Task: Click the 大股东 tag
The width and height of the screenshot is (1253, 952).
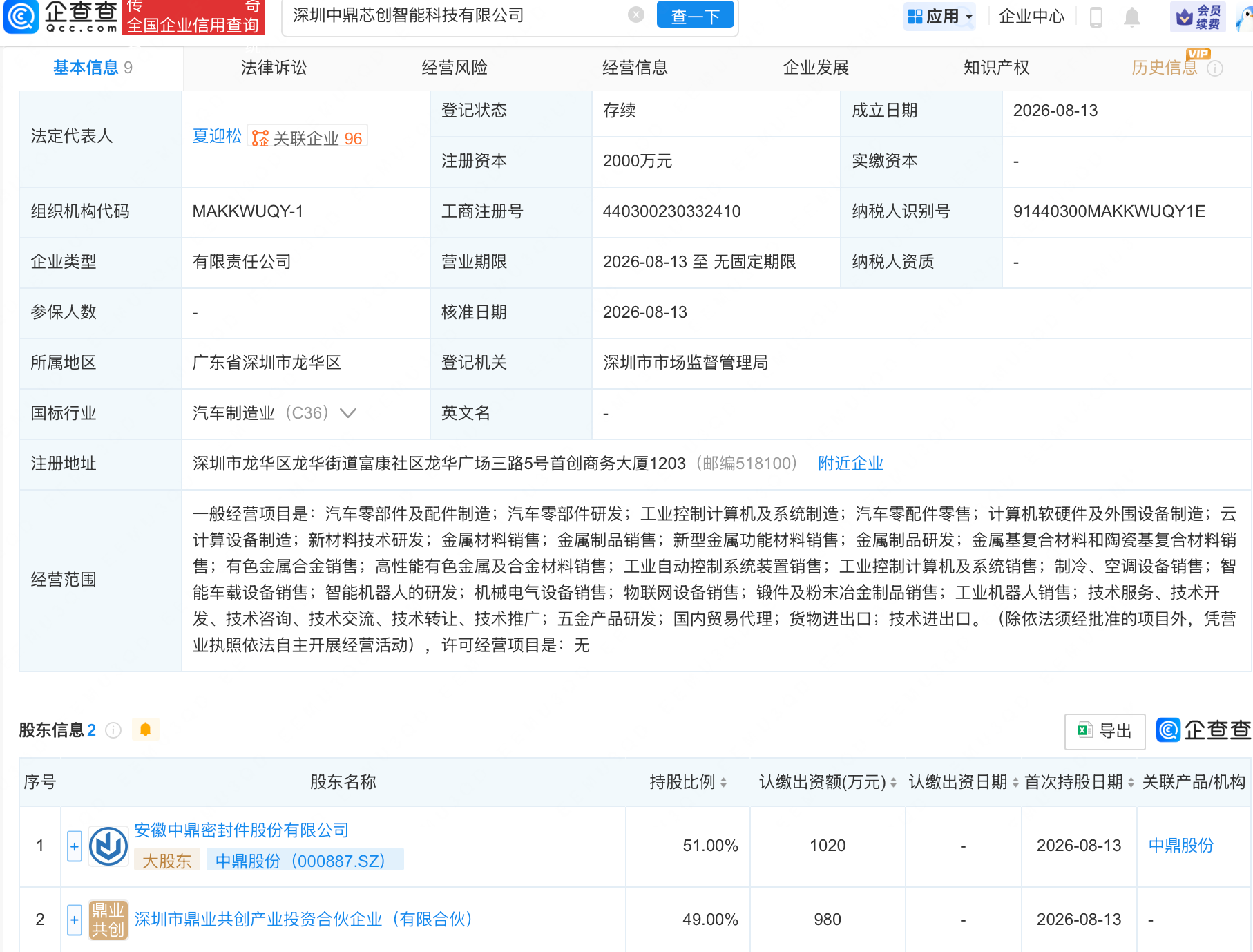Action: tap(166, 861)
